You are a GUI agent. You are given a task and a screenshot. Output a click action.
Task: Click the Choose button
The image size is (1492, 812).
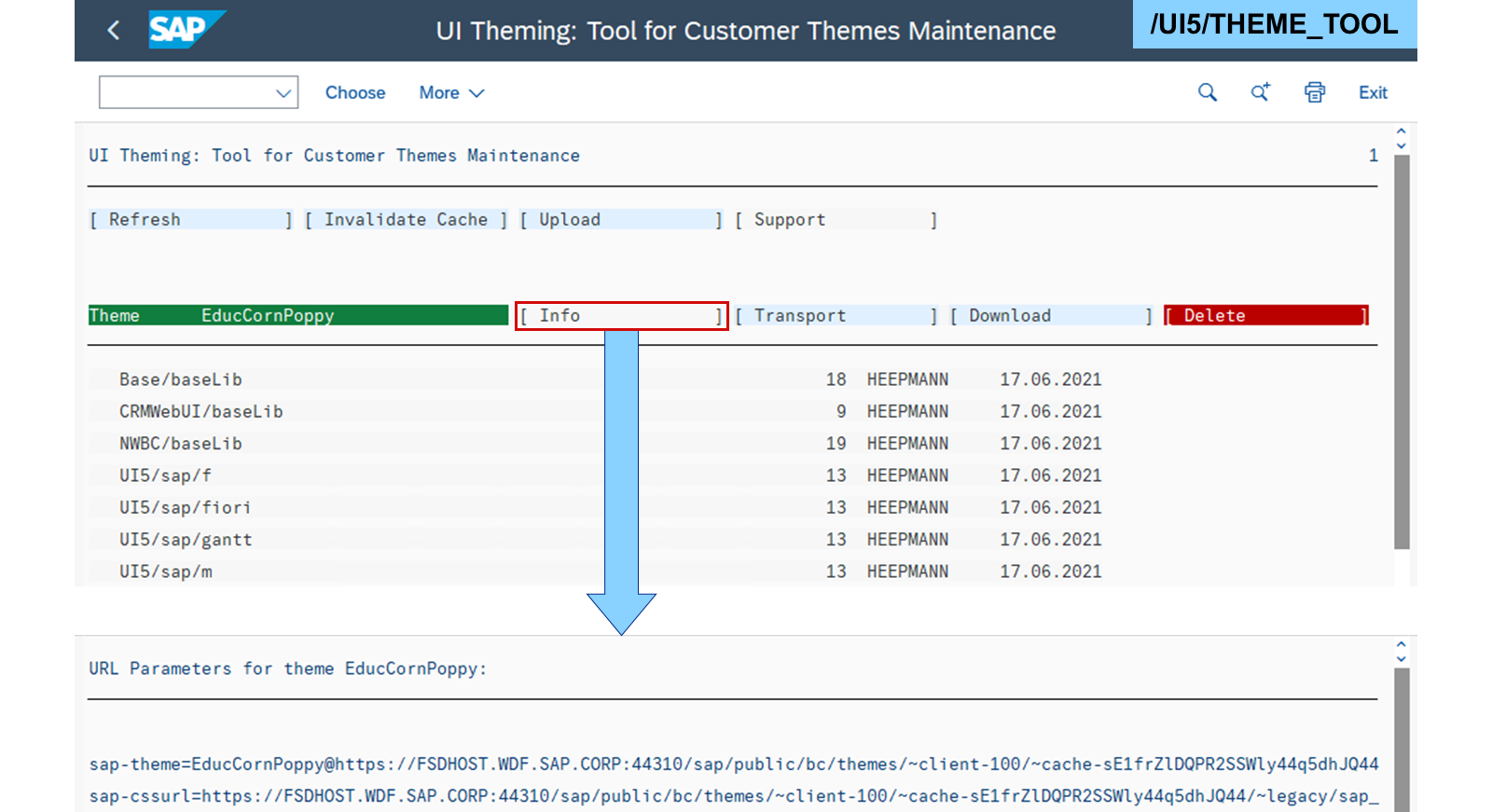click(355, 92)
